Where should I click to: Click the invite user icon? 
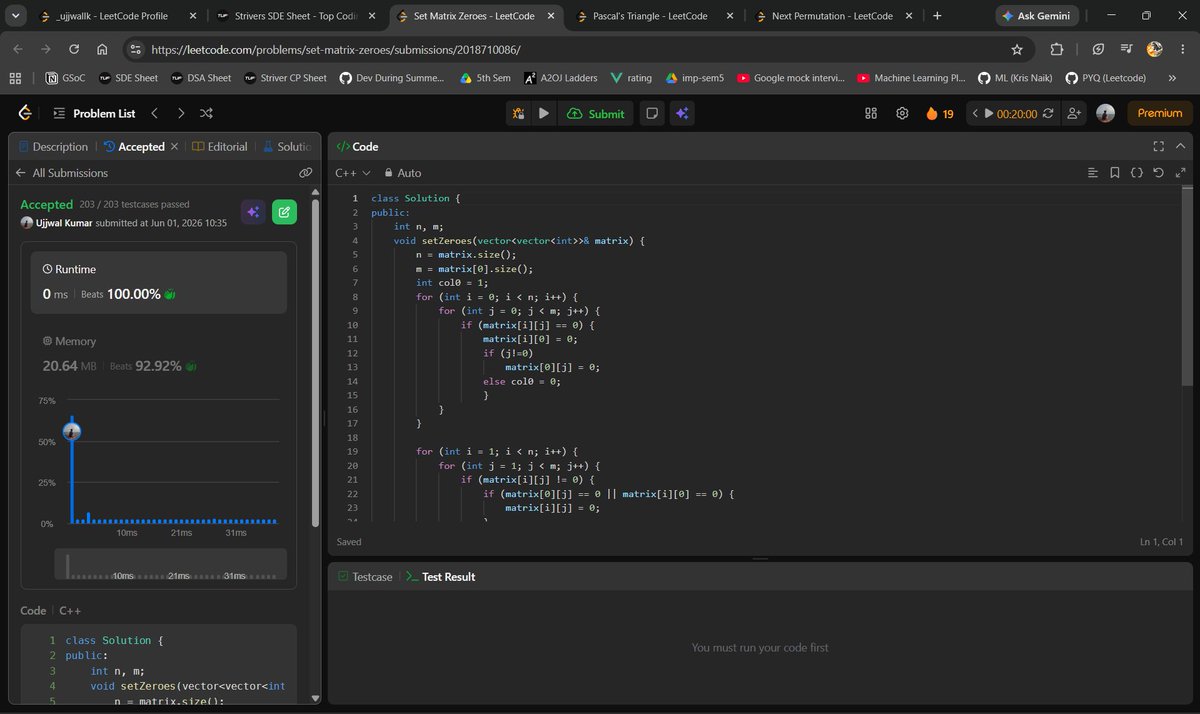click(1075, 113)
